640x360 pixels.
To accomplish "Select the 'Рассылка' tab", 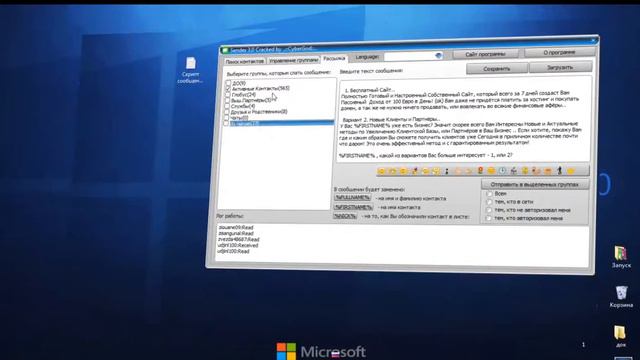I will pos(334,59).
